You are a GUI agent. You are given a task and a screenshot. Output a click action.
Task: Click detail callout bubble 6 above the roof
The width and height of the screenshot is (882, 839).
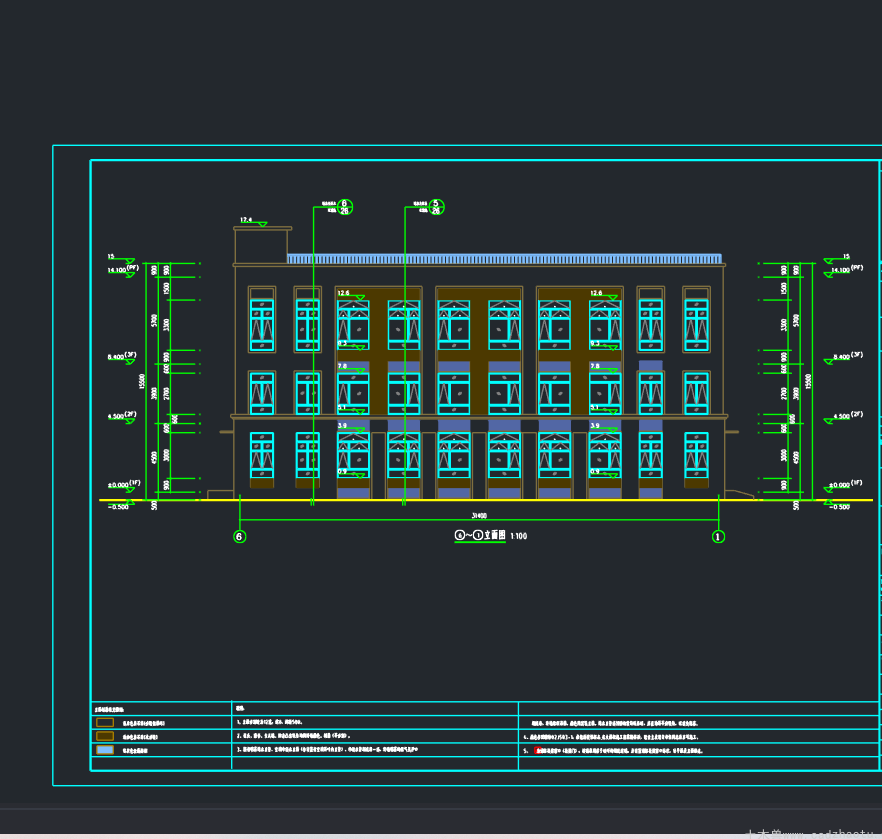(345, 207)
